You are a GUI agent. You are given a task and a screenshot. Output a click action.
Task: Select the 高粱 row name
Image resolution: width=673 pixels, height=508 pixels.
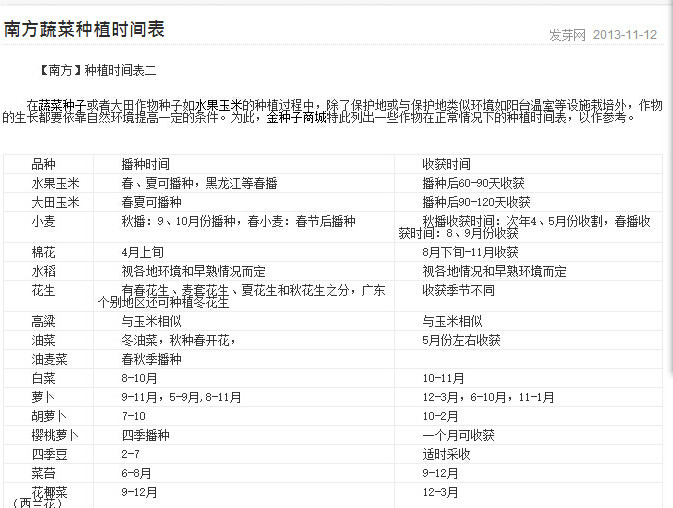[x=43, y=321]
